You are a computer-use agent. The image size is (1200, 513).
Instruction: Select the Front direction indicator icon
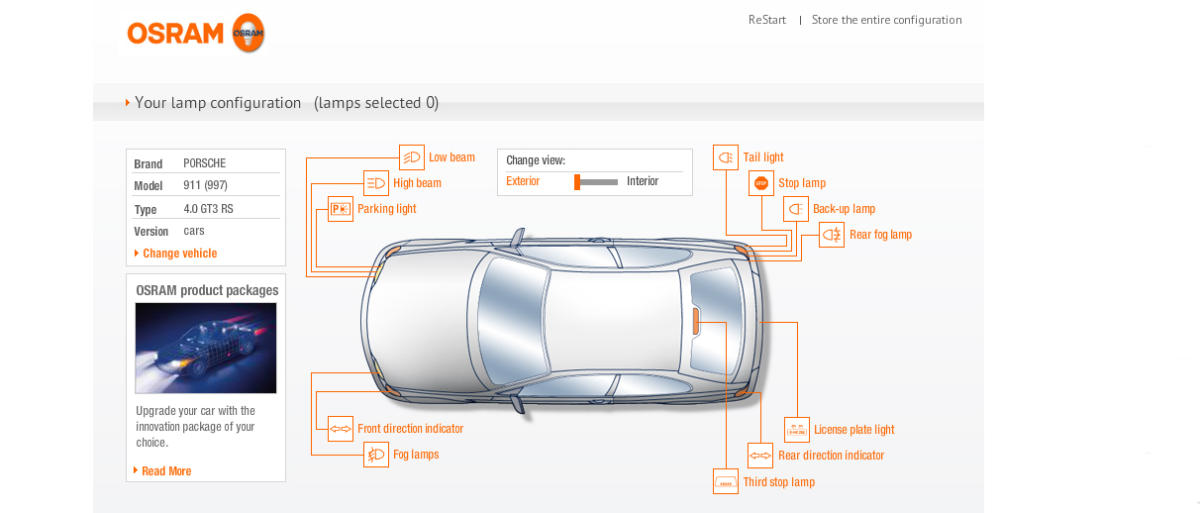click(x=340, y=429)
